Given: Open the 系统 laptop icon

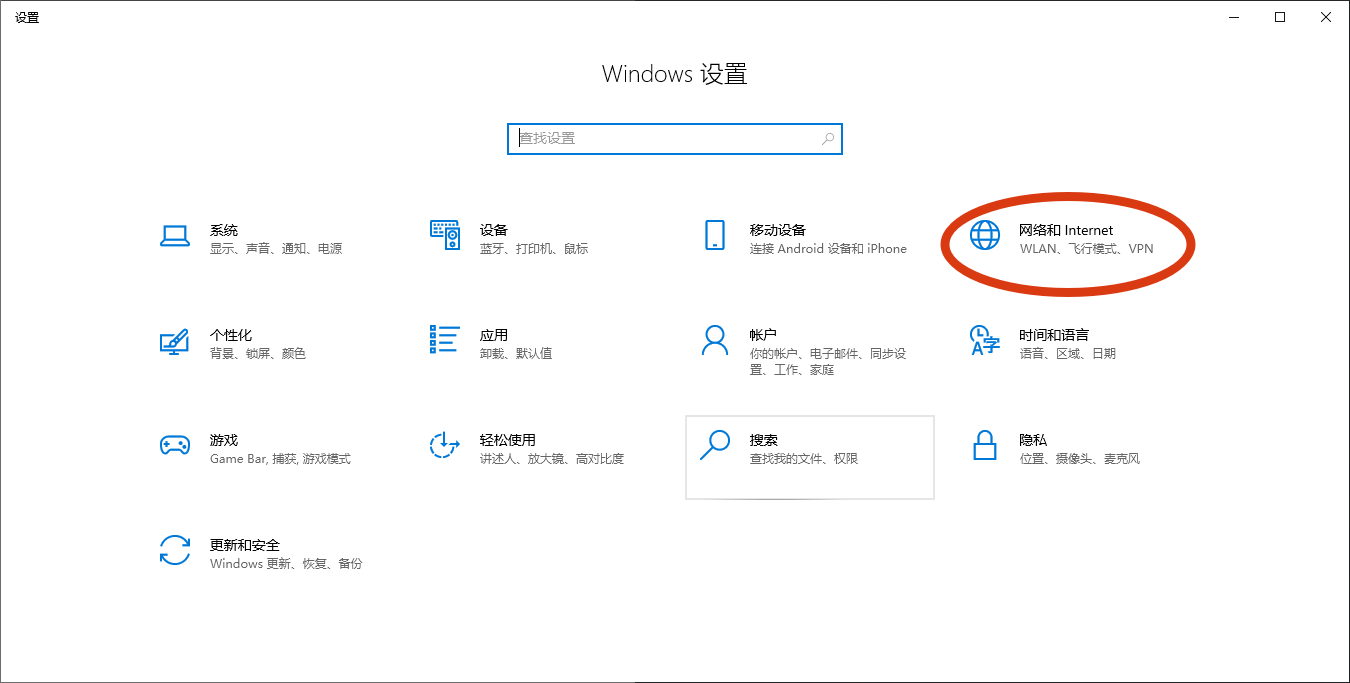Looking at the screenshot, I should tap(175, 236).
